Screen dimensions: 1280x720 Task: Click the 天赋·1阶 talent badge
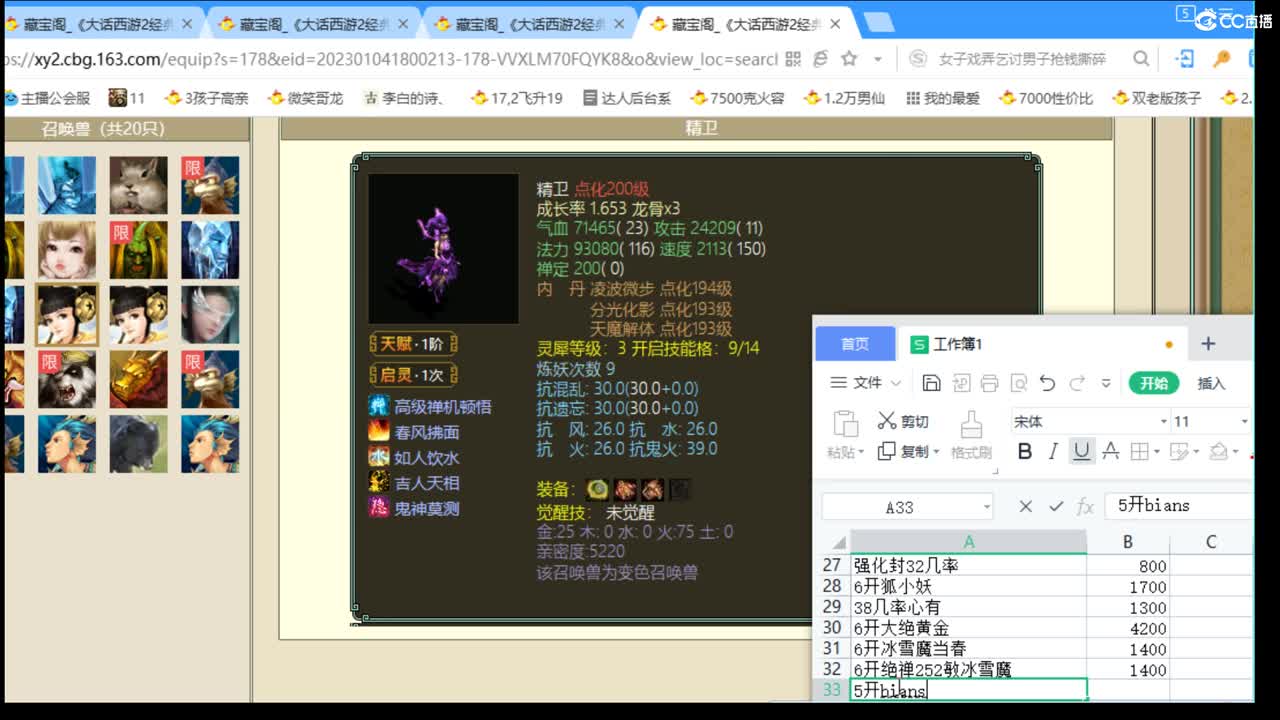[x=413, y=344]
